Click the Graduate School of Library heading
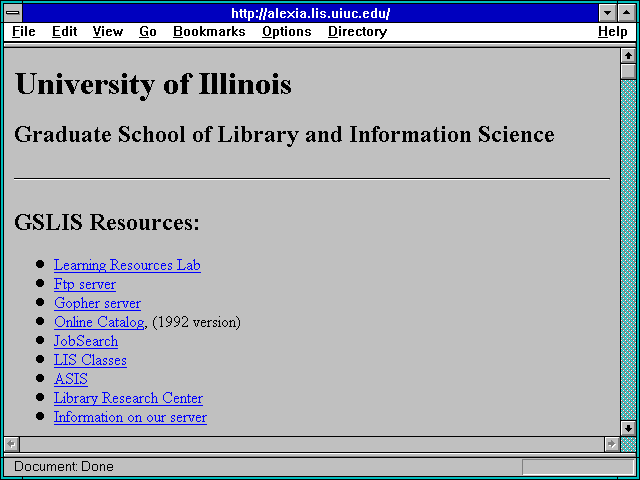Viewport: 640px width, 480px height. click(x=284, y=135)
